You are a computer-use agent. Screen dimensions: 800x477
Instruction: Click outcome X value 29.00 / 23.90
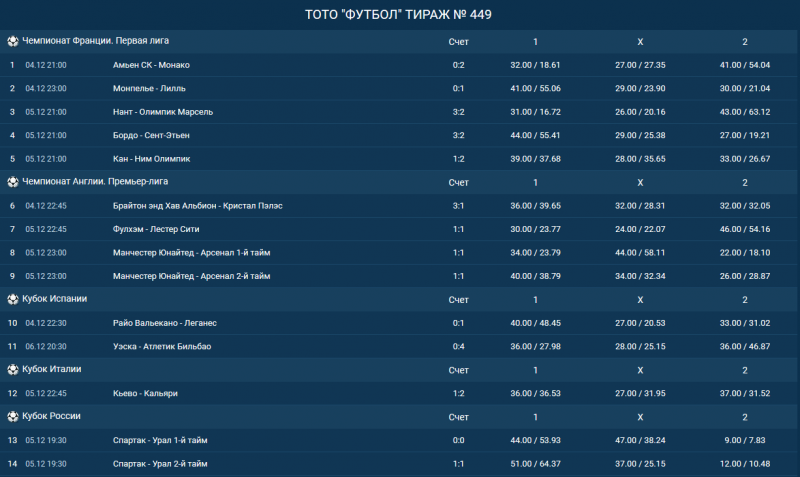click(x=640, y=89)
